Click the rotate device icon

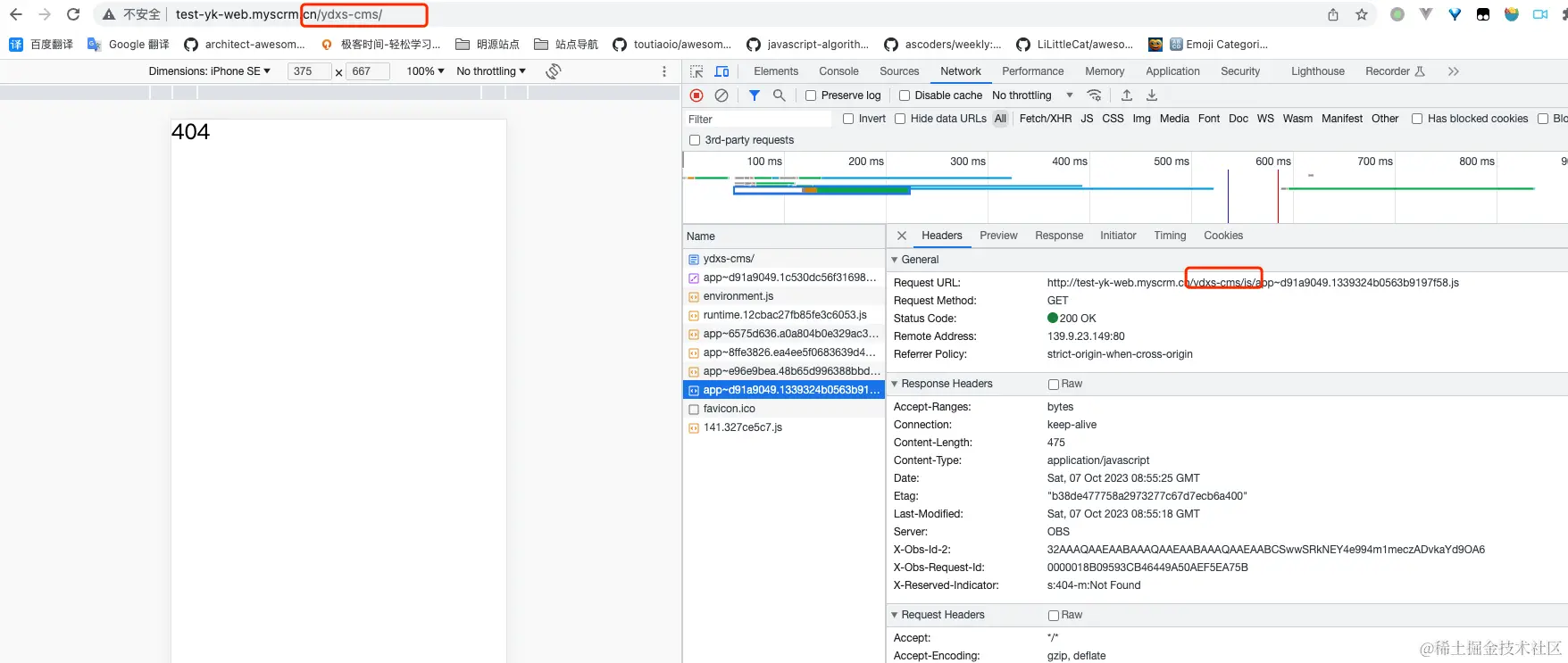tap(554, 71)
